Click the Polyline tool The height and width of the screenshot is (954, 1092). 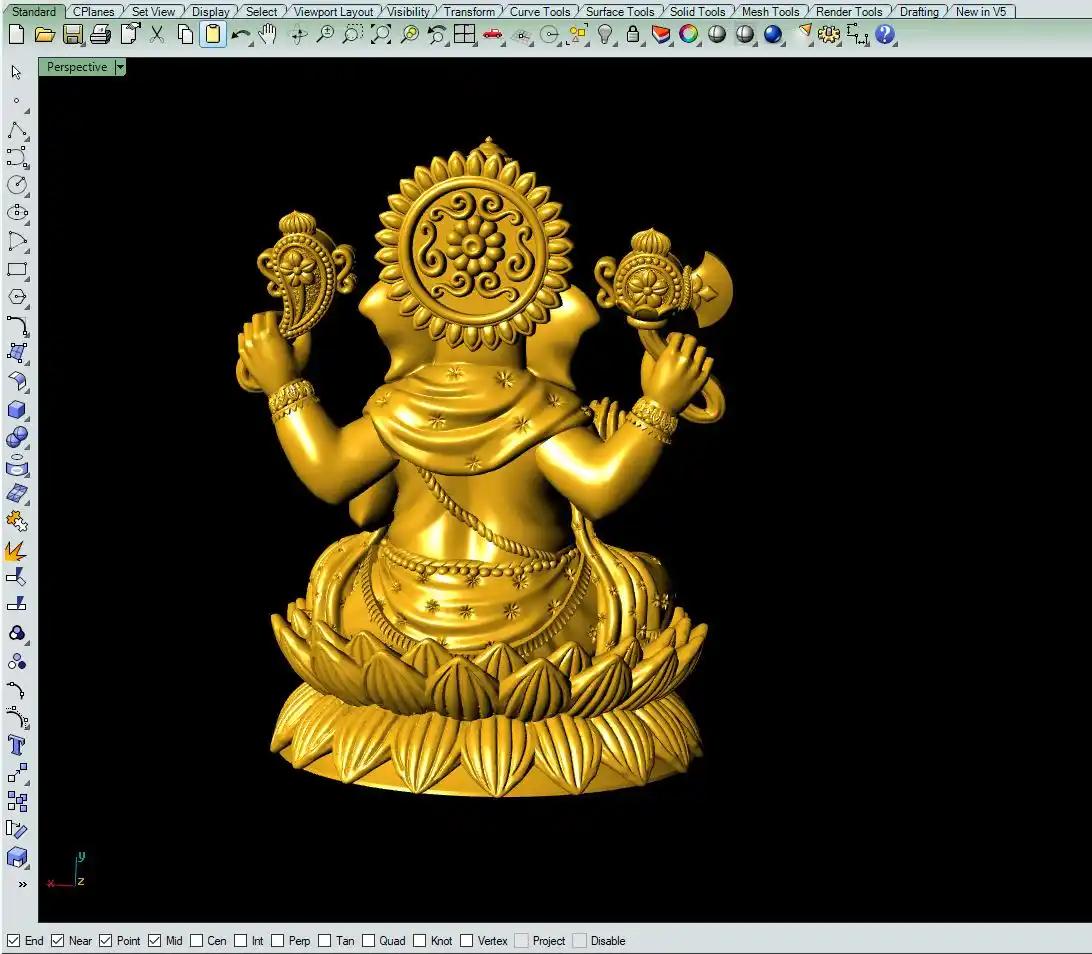[17, 131]
